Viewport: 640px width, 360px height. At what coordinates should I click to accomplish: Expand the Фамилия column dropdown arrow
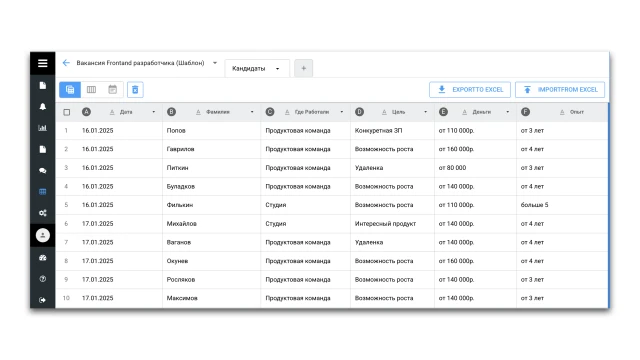click(x=252, y=112)
